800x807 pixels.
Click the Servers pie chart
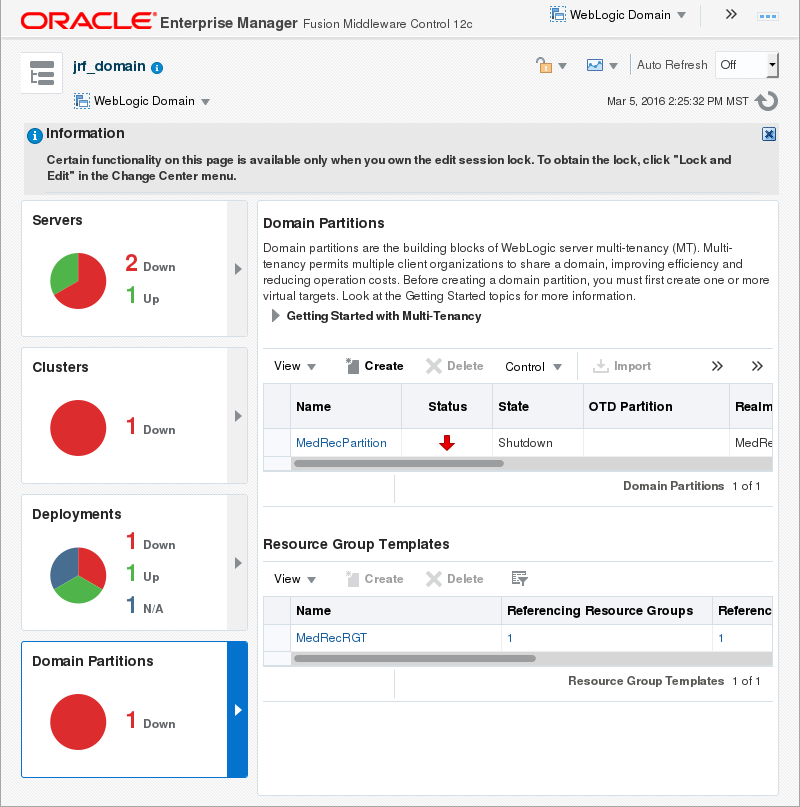[78, 281]
